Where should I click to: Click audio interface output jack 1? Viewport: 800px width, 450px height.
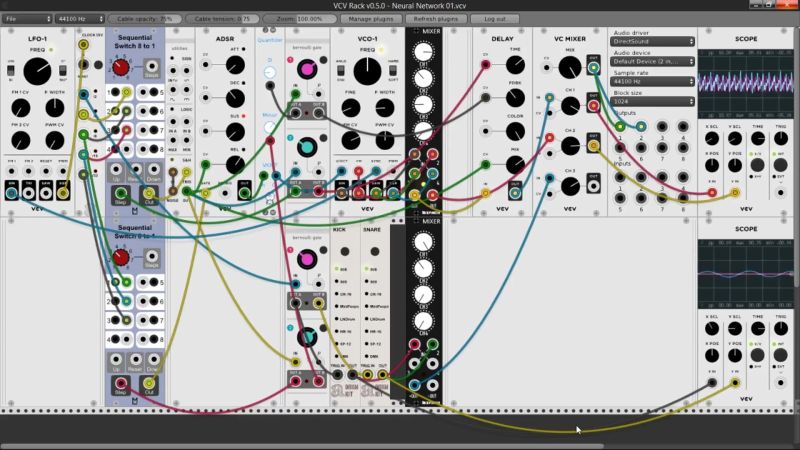(620, 127)
